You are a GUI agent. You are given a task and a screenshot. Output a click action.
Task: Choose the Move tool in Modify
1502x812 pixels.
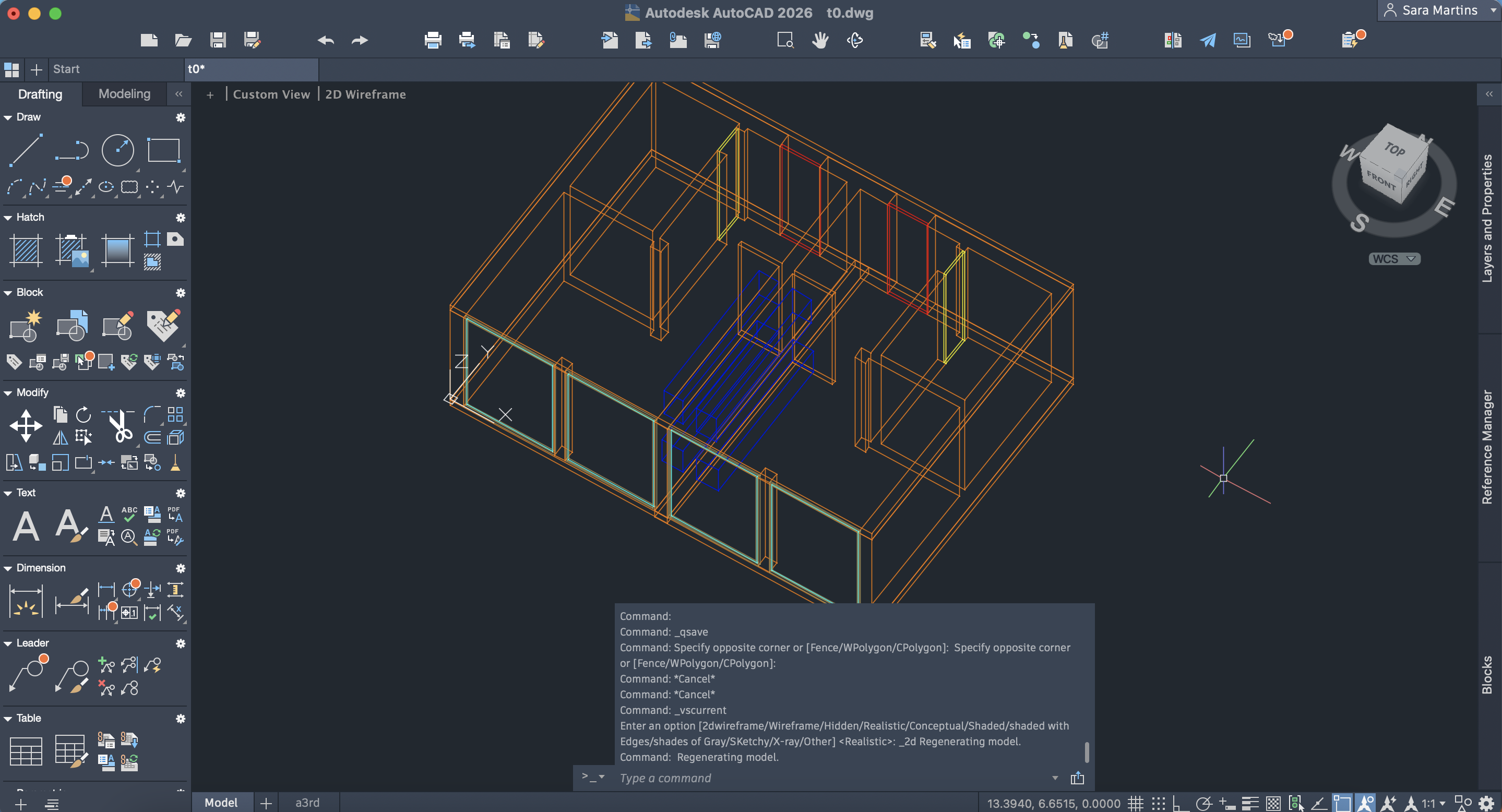[x=26, y=426]
